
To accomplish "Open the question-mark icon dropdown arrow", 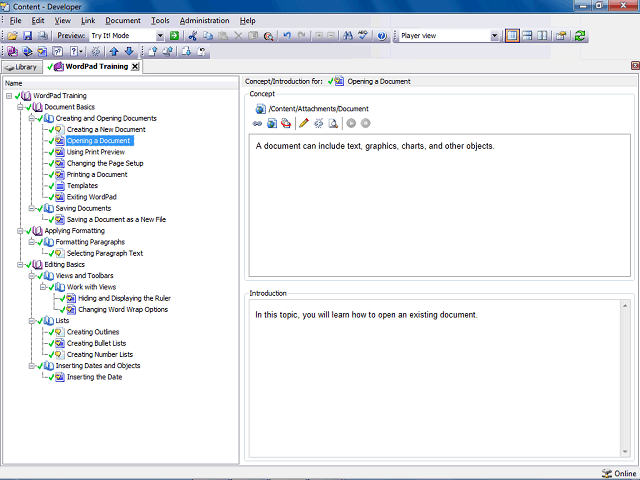I will point(81,51).
